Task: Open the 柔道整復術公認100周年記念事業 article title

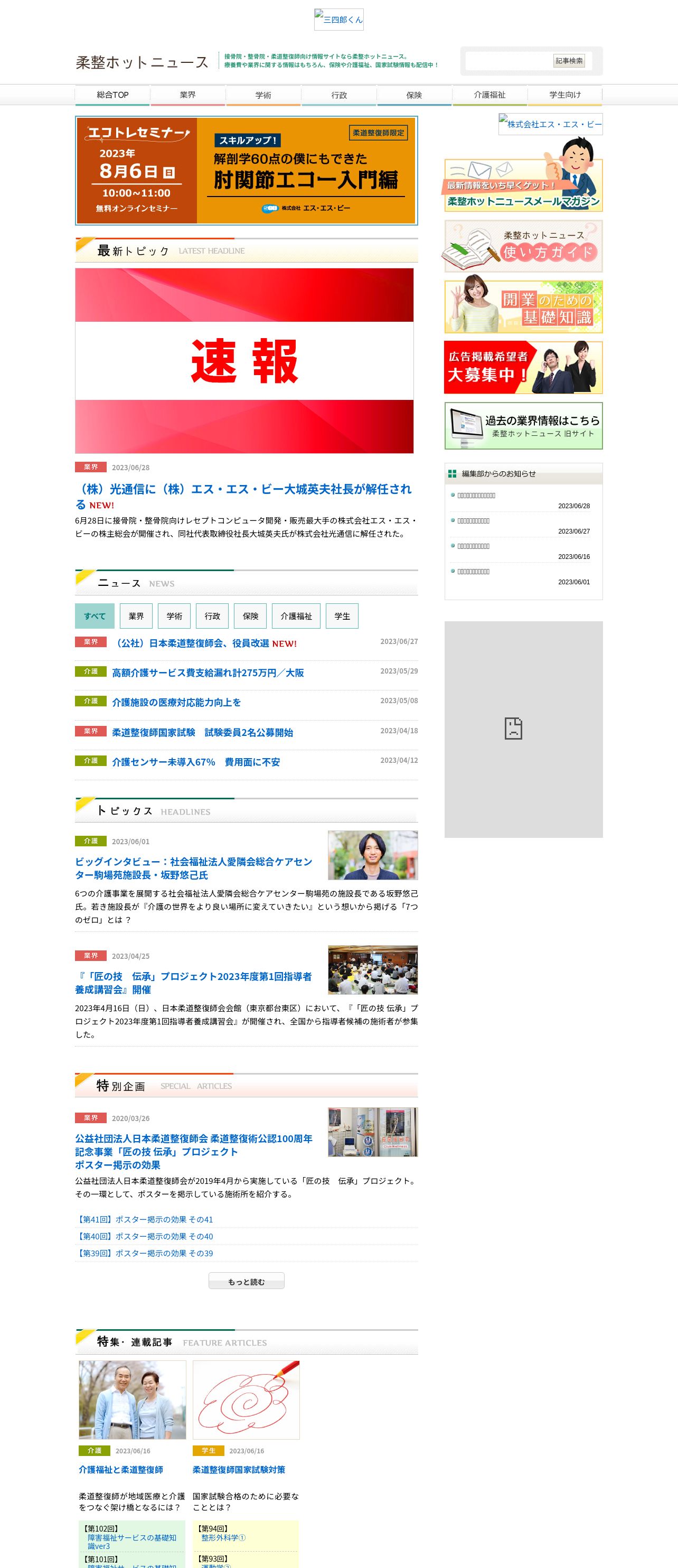Action: click(x=194, y=1152)
